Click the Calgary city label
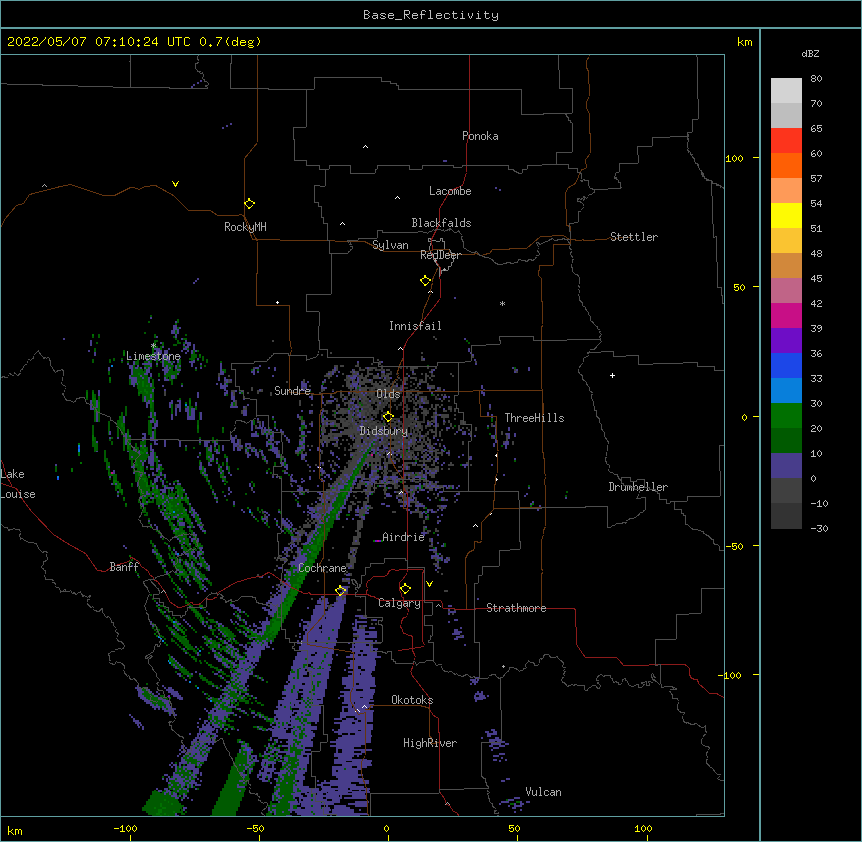This screenshot has width=862, height=842. [399, 603]
